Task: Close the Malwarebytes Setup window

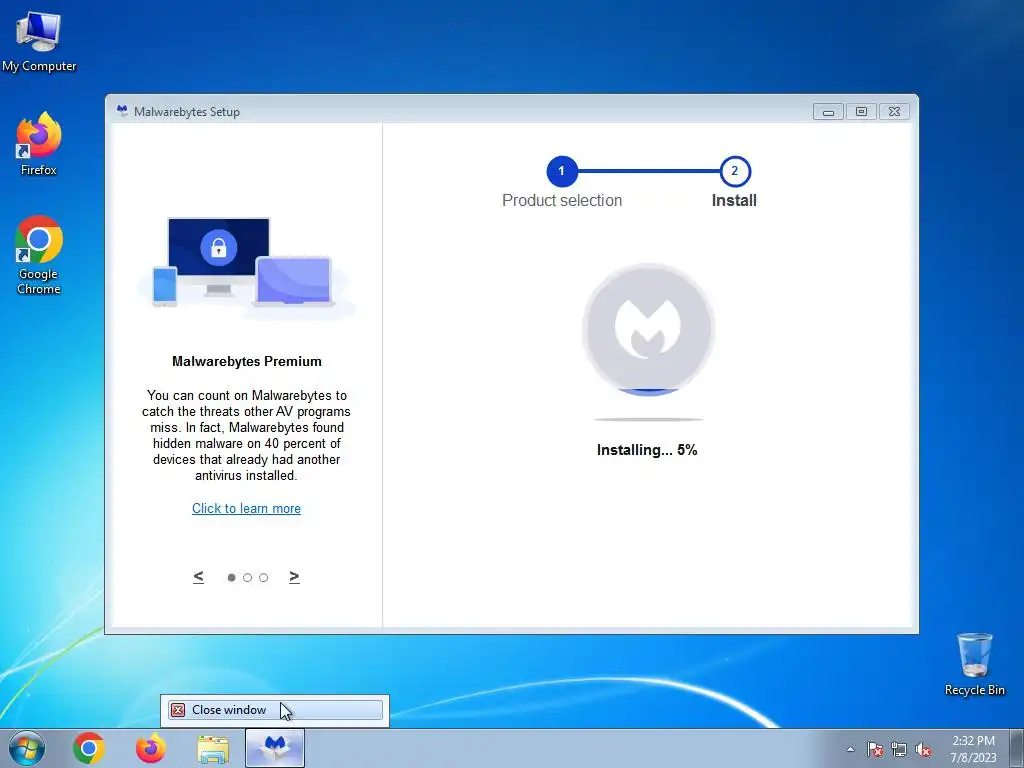Action: coord(895,112)
